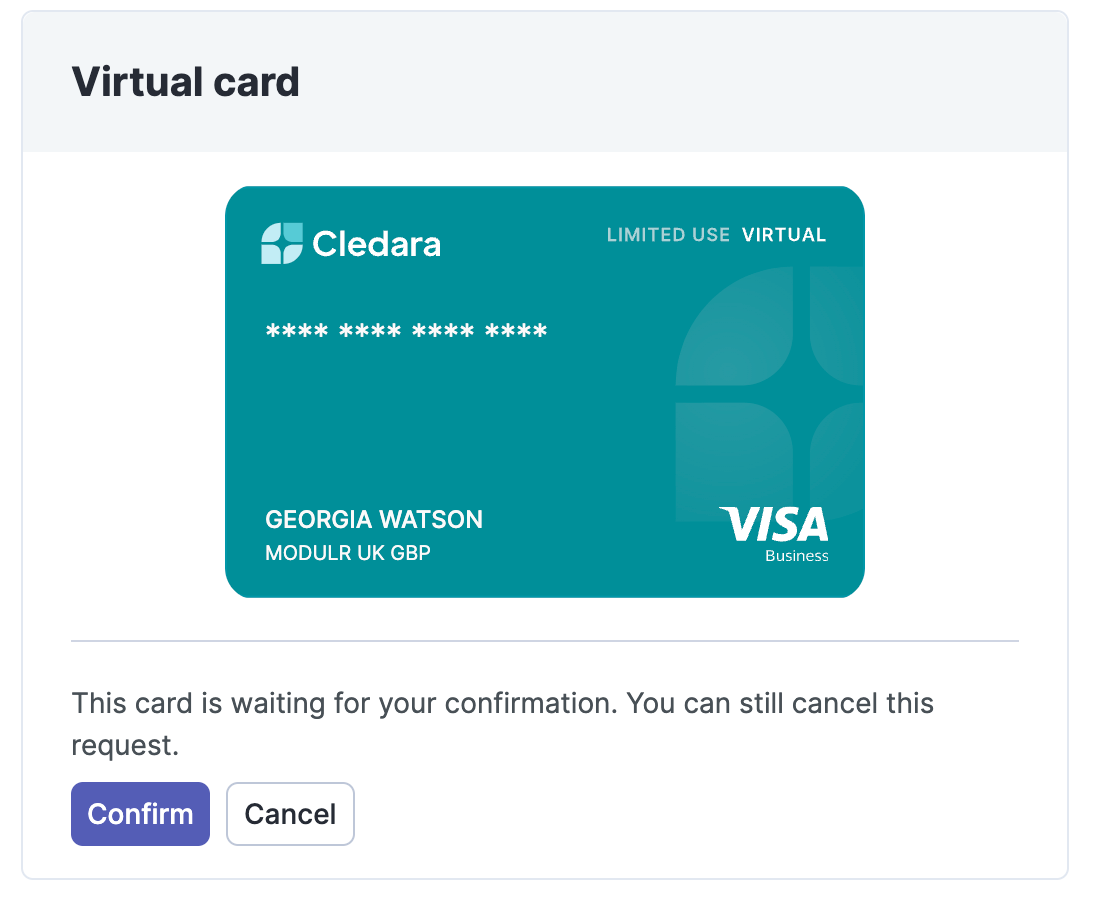This screenshot has height=916, width=1106.
Task: Click the cardholder name GEORGIA WATSON
Action: point(374,520)
